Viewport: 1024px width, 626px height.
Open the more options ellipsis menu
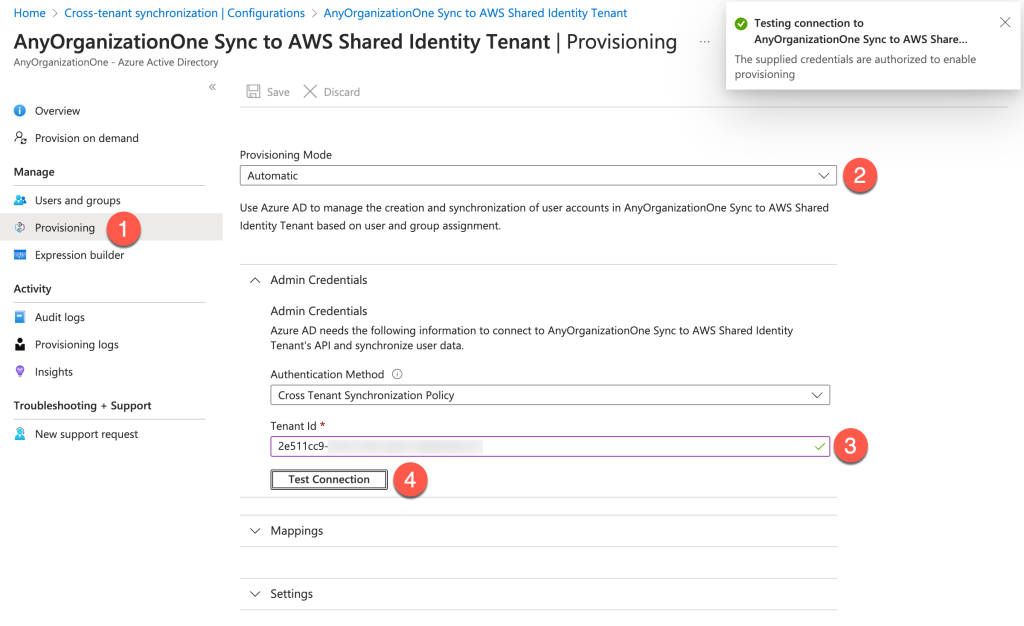tap(704, 41)
